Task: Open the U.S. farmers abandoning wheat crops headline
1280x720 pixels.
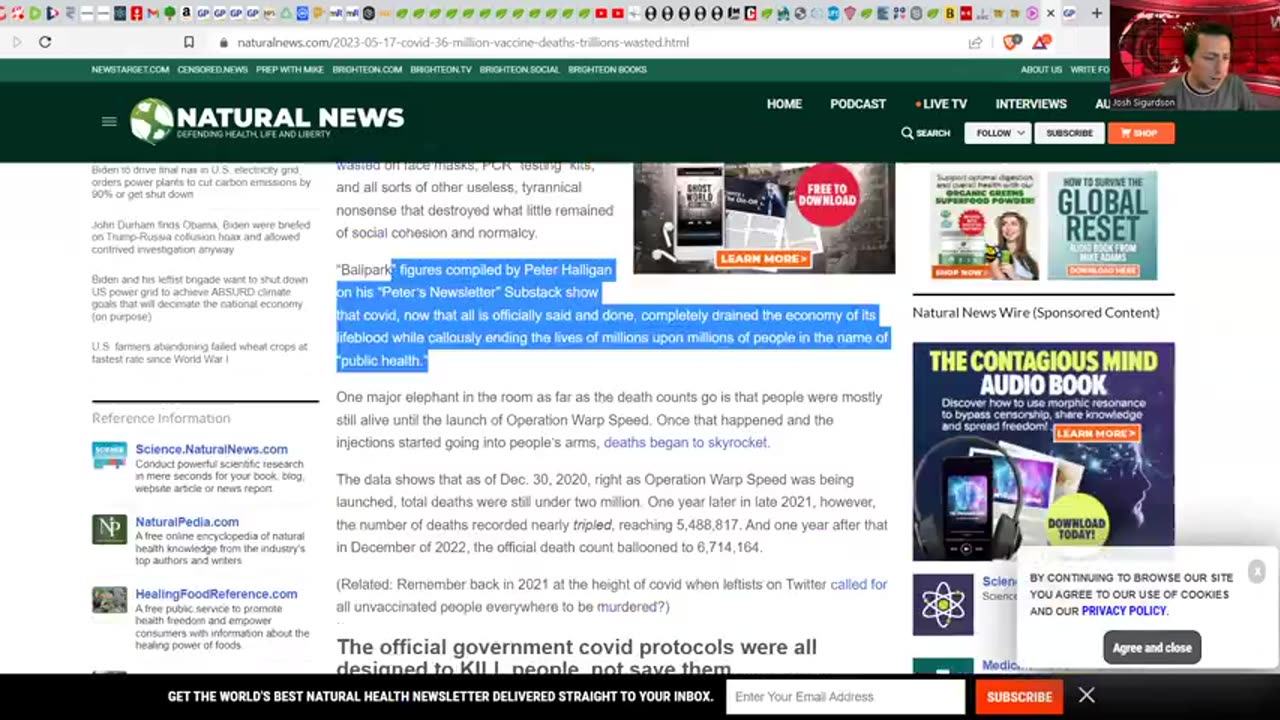Action: pyautogui.click(x=199, y=353)
